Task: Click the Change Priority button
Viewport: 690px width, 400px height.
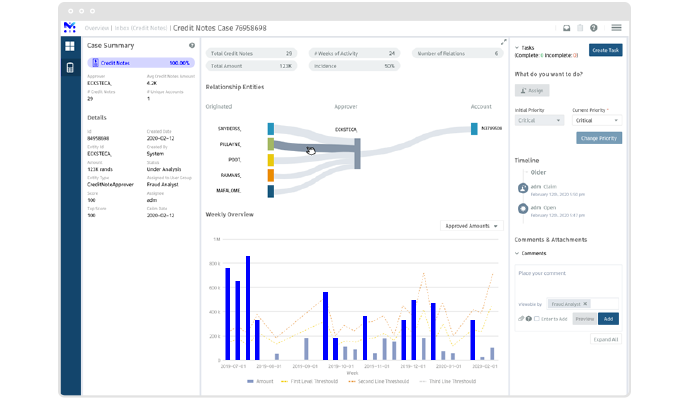Action: (599, 138)
